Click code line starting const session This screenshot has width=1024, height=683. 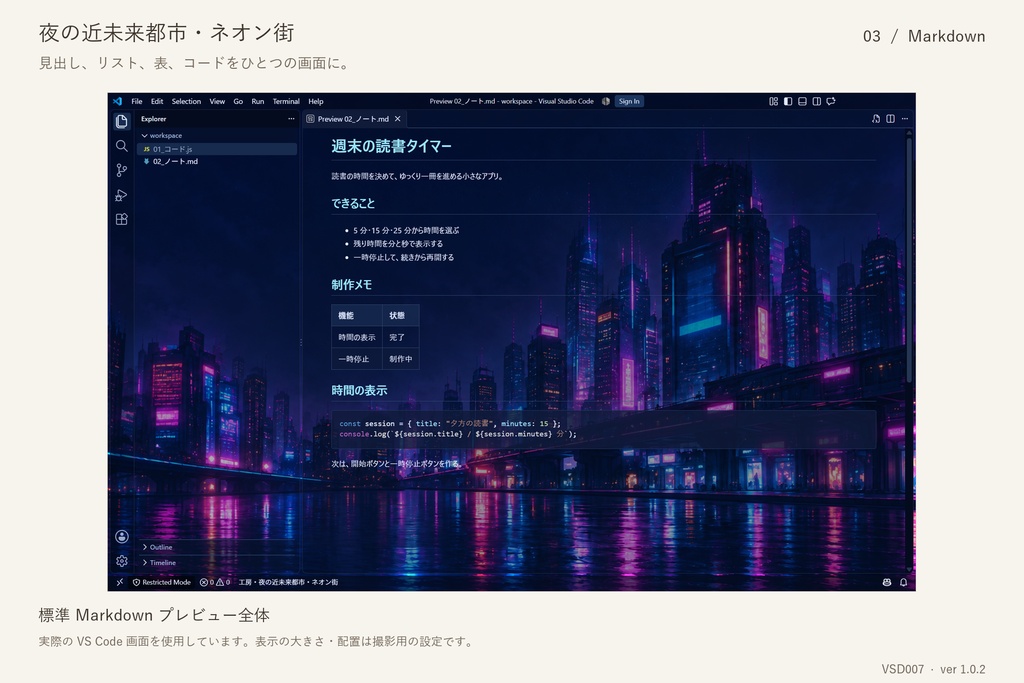450,423
